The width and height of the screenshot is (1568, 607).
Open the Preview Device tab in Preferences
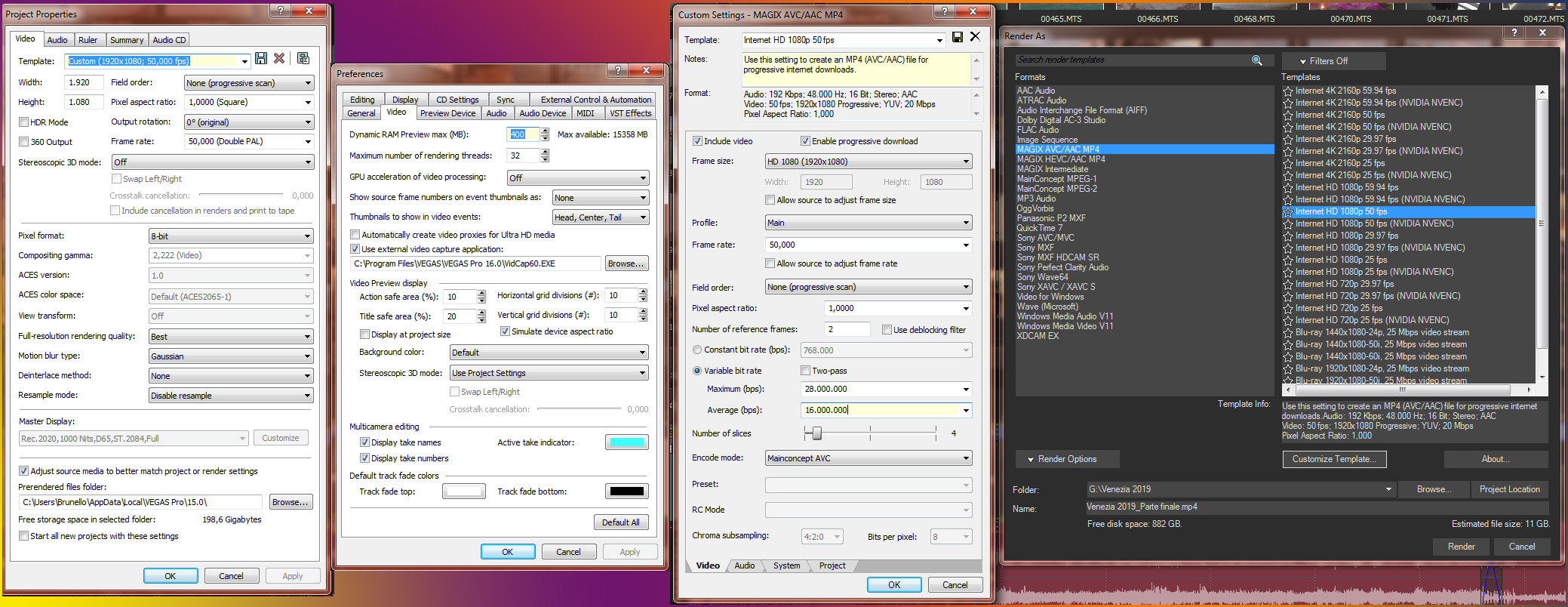(x=448, y=113)
